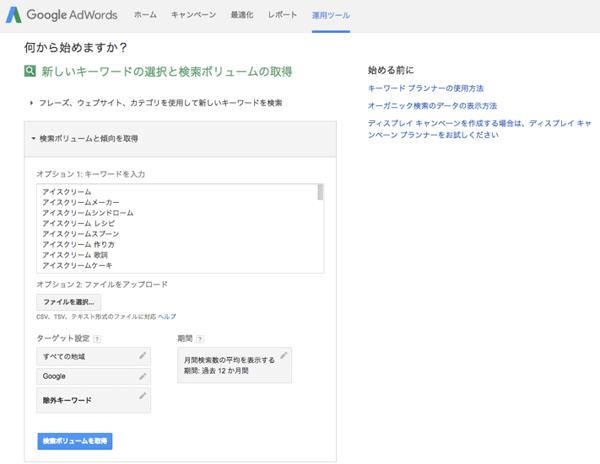Image resolution: width=600 pixels, height=464 pixels.
Task: Click the keyword textarea scrollbar thumb
Action: [320, 192]
